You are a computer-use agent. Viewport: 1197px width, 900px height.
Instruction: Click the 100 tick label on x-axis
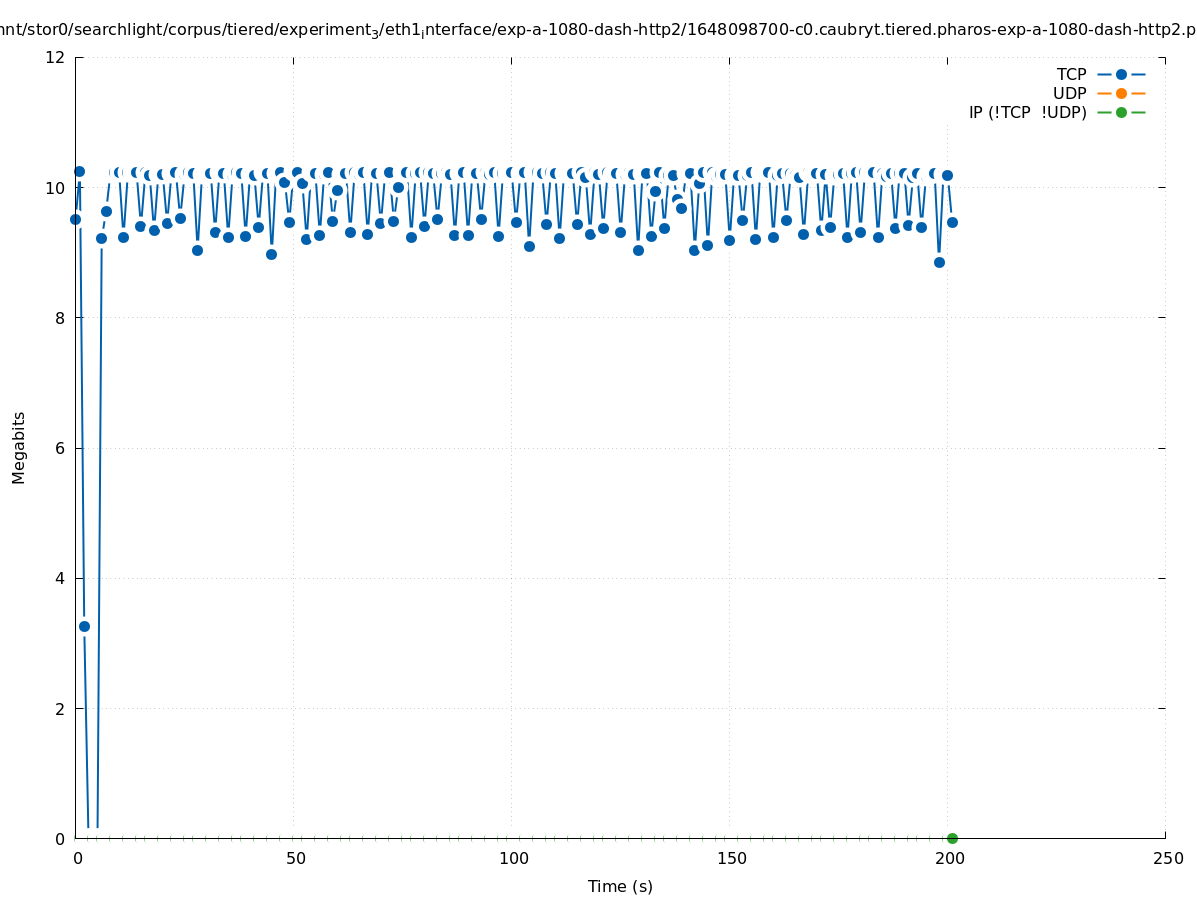[x=513, y=859]
